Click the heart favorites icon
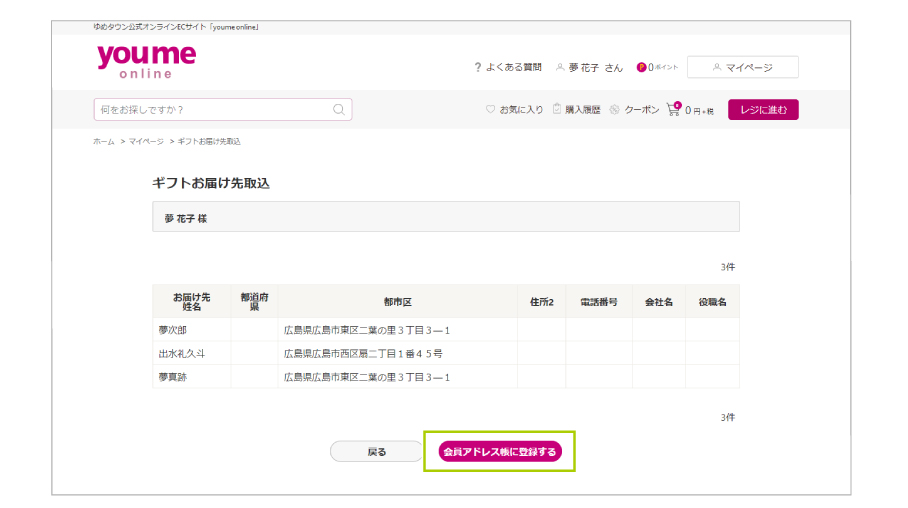 tap(490, 109)
